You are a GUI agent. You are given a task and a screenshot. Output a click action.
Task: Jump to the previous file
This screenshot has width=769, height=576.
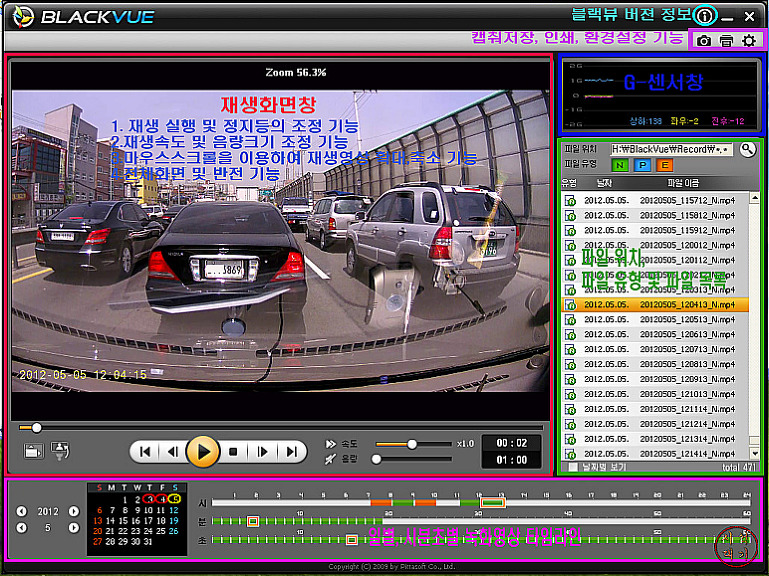(145, 451)
